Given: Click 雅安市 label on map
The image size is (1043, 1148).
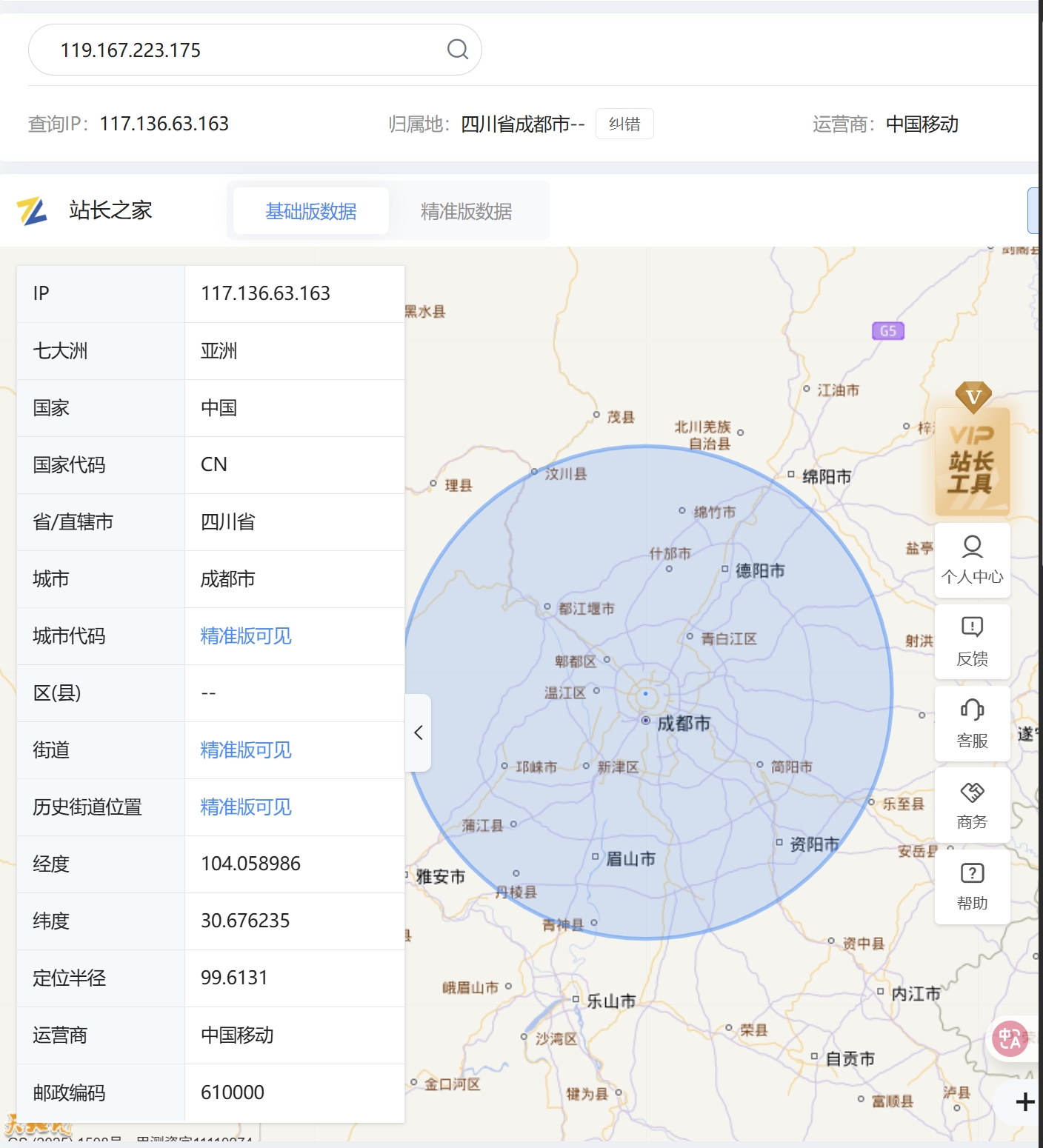Looking at the screenshot, I should click(441, 877).
